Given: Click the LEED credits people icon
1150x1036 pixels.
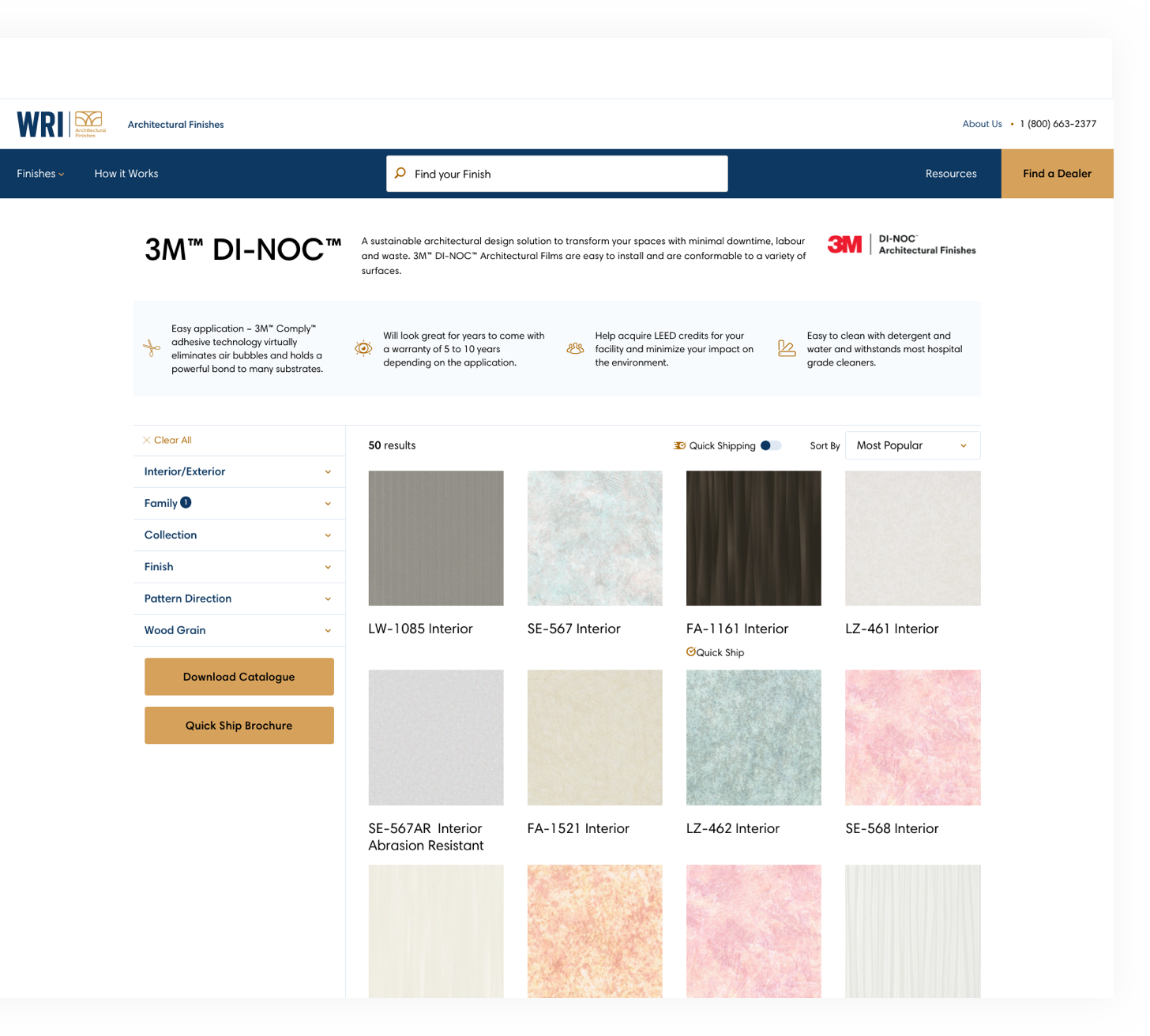Looking at the screenshot, I should tap(575, 348).
